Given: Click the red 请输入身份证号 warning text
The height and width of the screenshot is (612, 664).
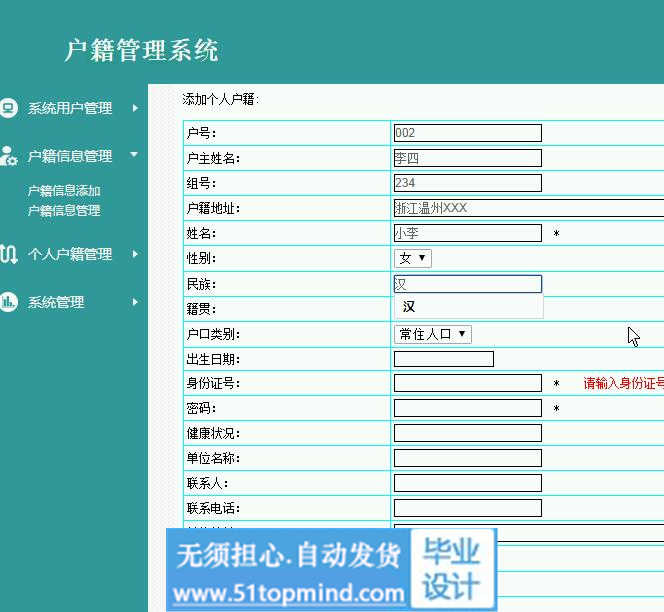Looking at the screenshot, I should [623, 383].
